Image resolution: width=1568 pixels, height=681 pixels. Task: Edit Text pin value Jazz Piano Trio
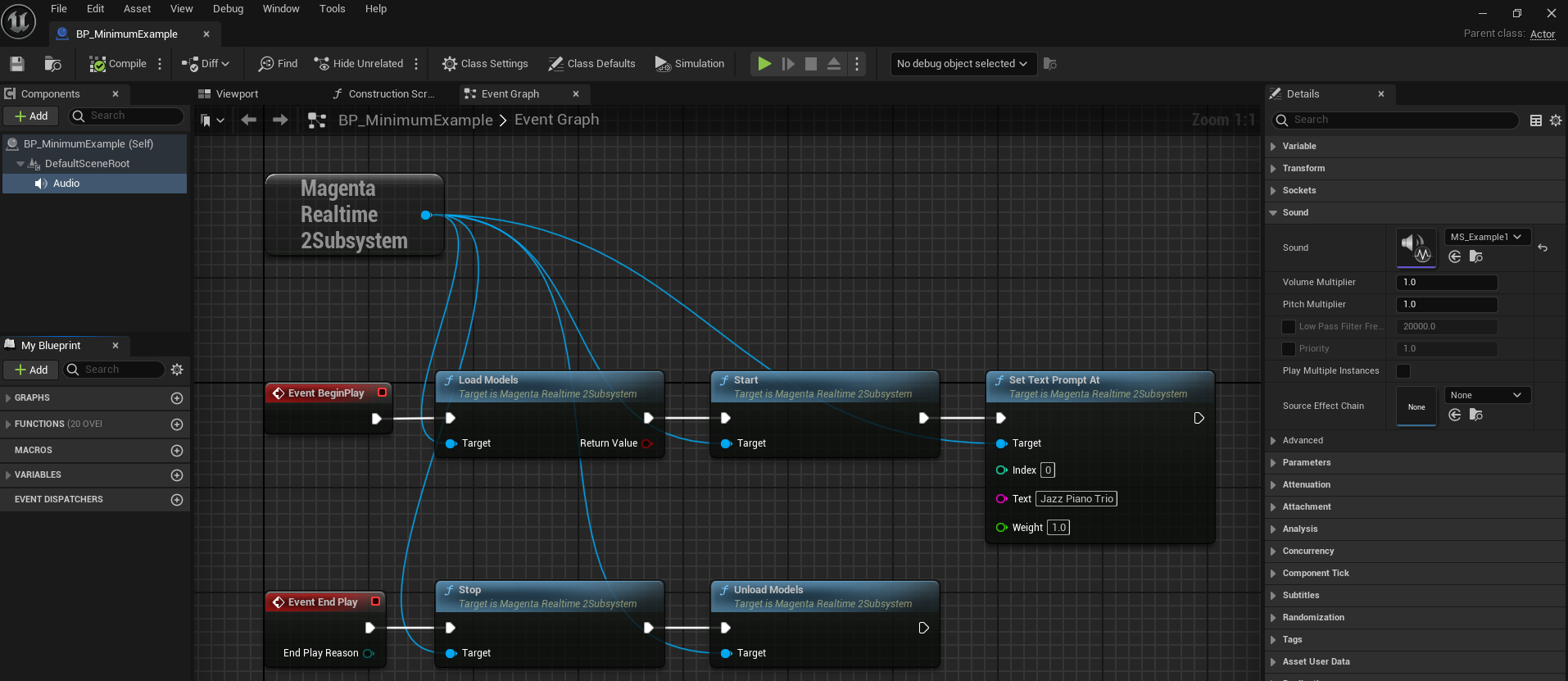pyautogui.click(x=1076, y=499)
